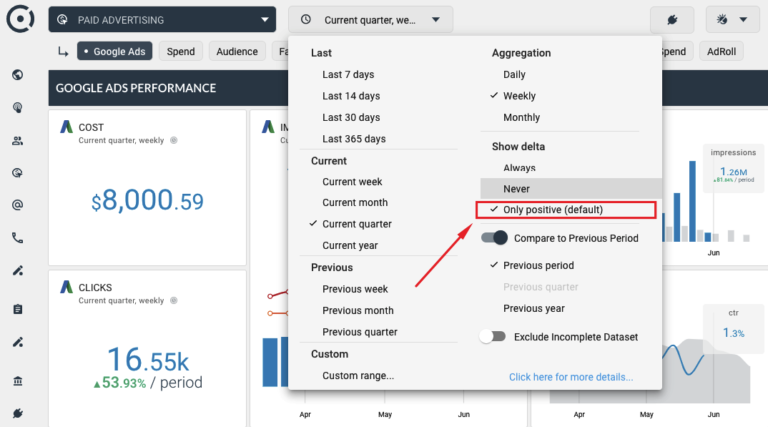The image size is (768, 427).
Task: Switch to Audience tab
Action: pos(237,51)
